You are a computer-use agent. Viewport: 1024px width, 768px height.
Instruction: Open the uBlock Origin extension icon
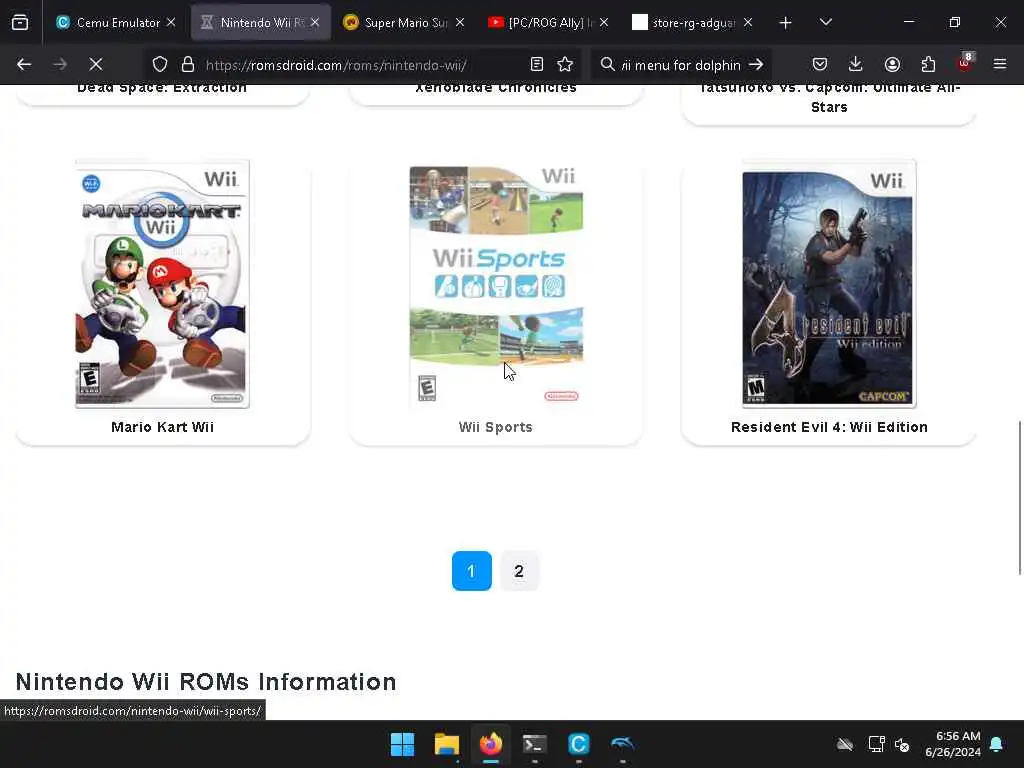[x=964, y=64]
